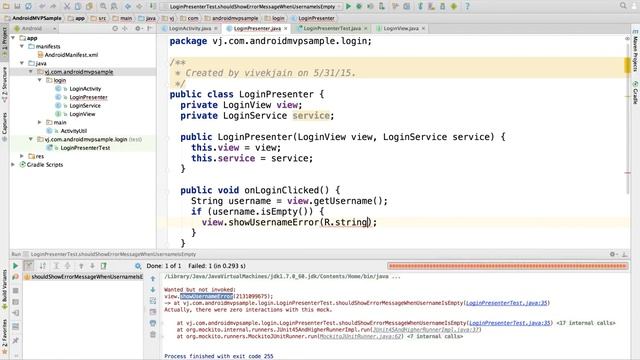Viewport: 640px width, 360px height.
Task: Switch to LoginView.java editor tab
Action: (401, 29)
